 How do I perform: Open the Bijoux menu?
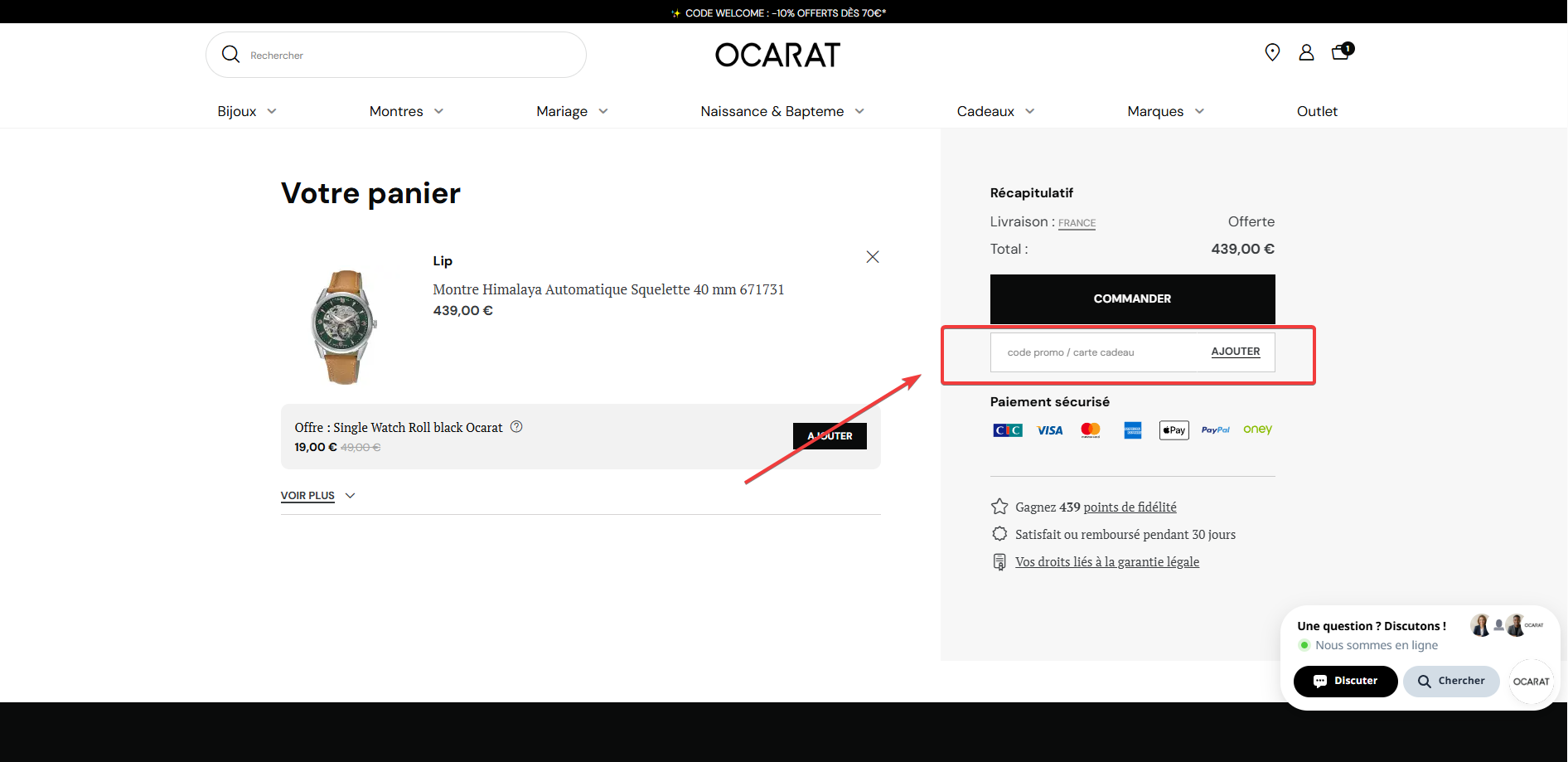pos(237,111)
